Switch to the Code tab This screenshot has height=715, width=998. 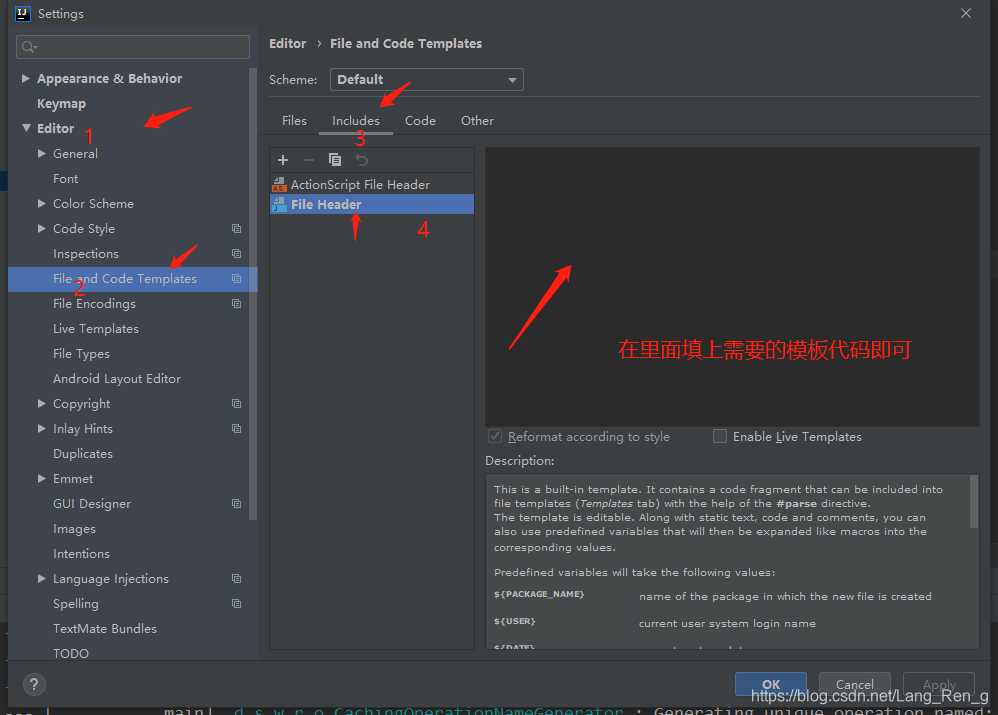[420, 120]
